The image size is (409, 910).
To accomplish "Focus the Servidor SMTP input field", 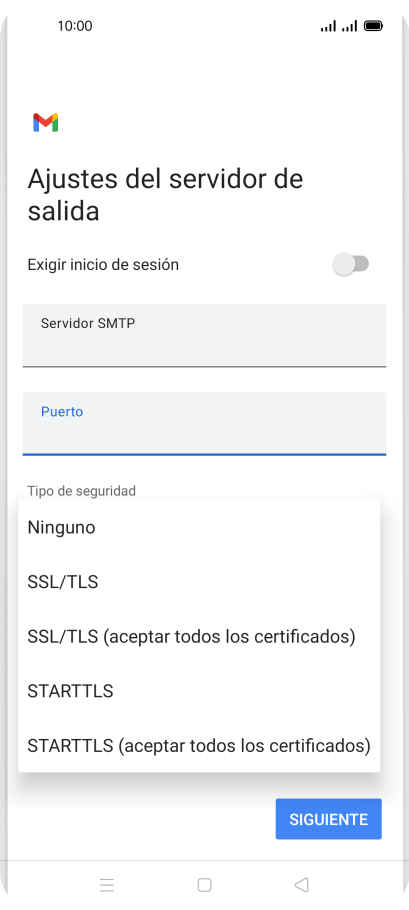I will 204,335.
